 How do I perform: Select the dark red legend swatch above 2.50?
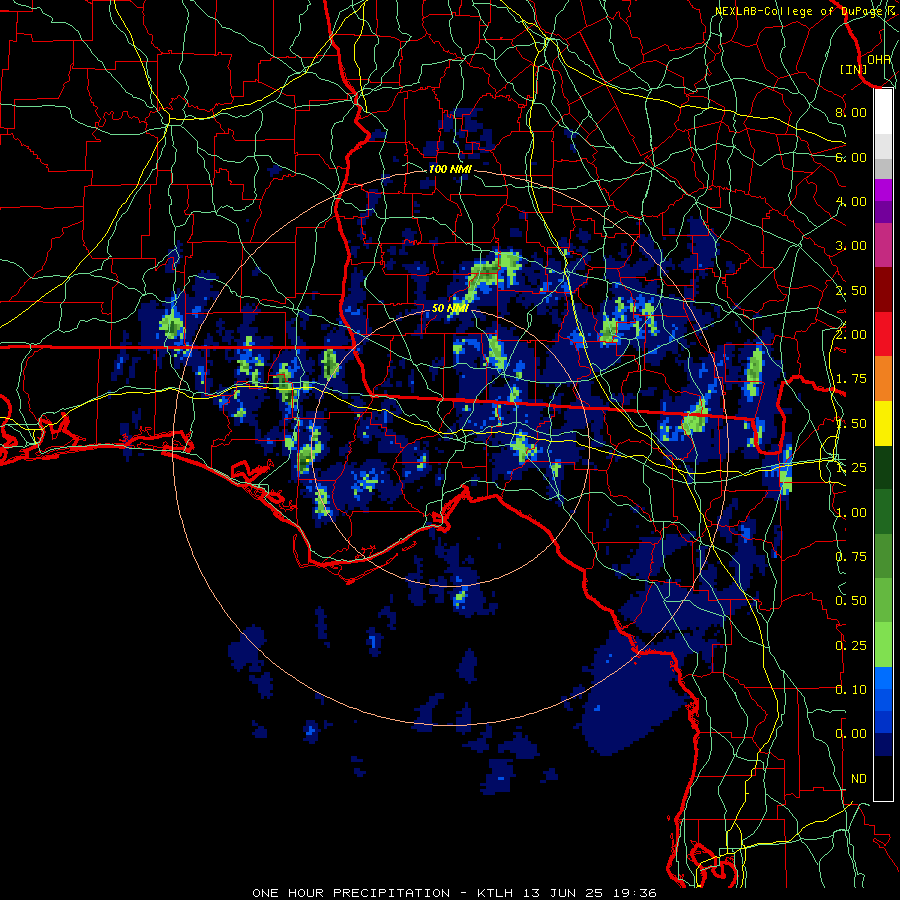click(x=883, y=290)
